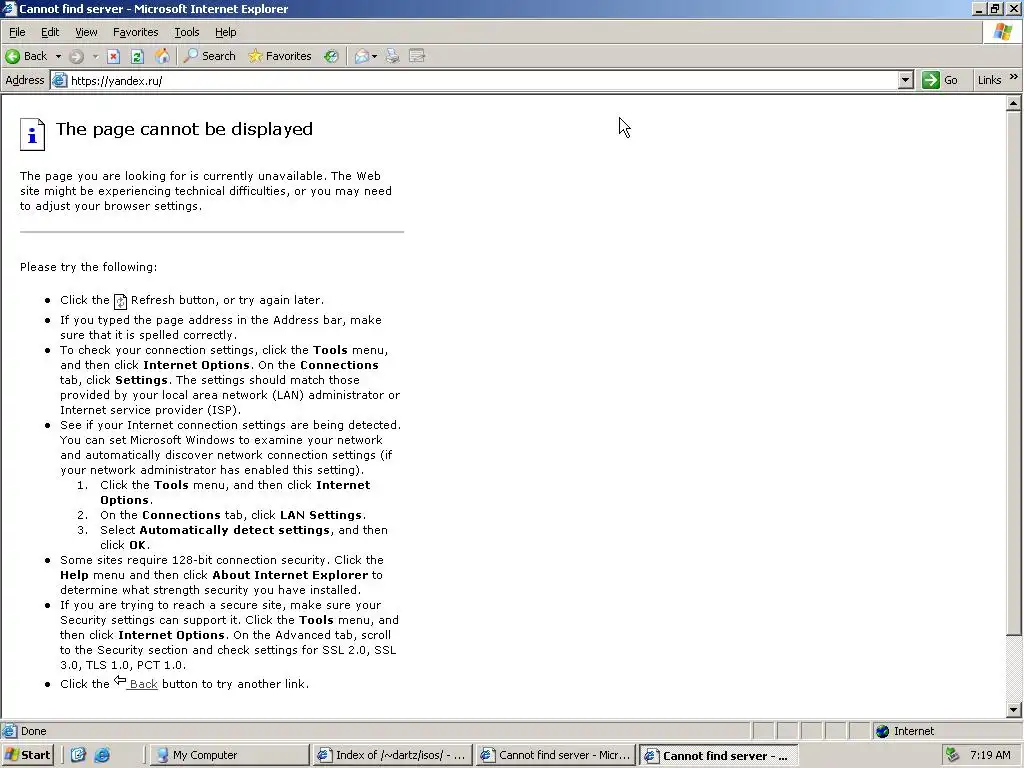Click the IE icon in the title bar
1024x768 pixels.
pos(9,8)
